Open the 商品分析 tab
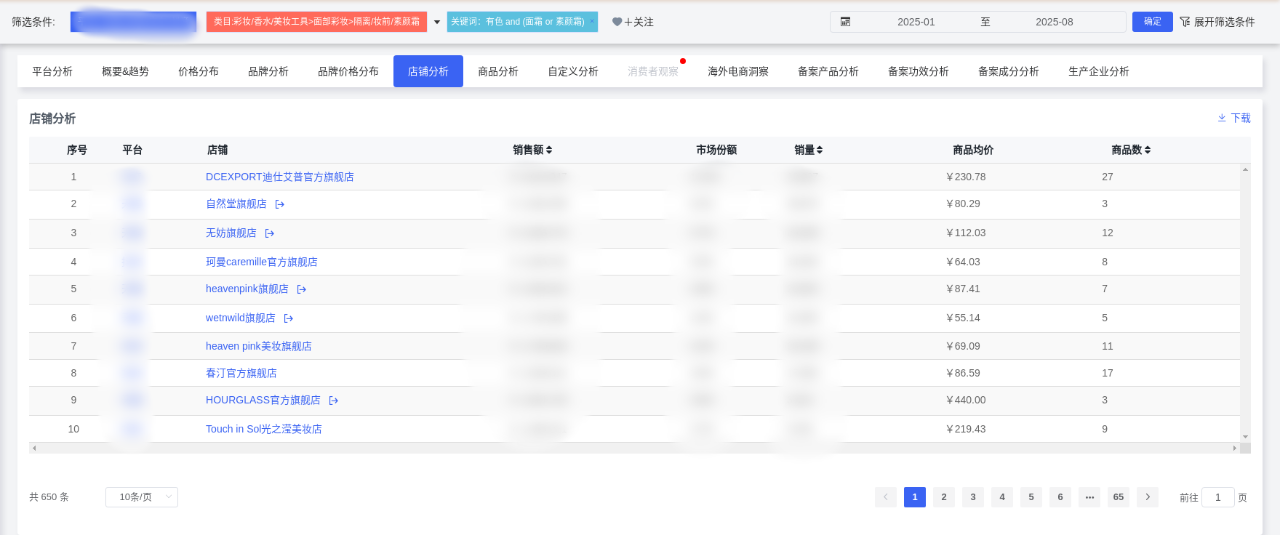Image resolution: width=1280 pixels, height=535 pixels. pyautogui.click(x=498, y=71)
